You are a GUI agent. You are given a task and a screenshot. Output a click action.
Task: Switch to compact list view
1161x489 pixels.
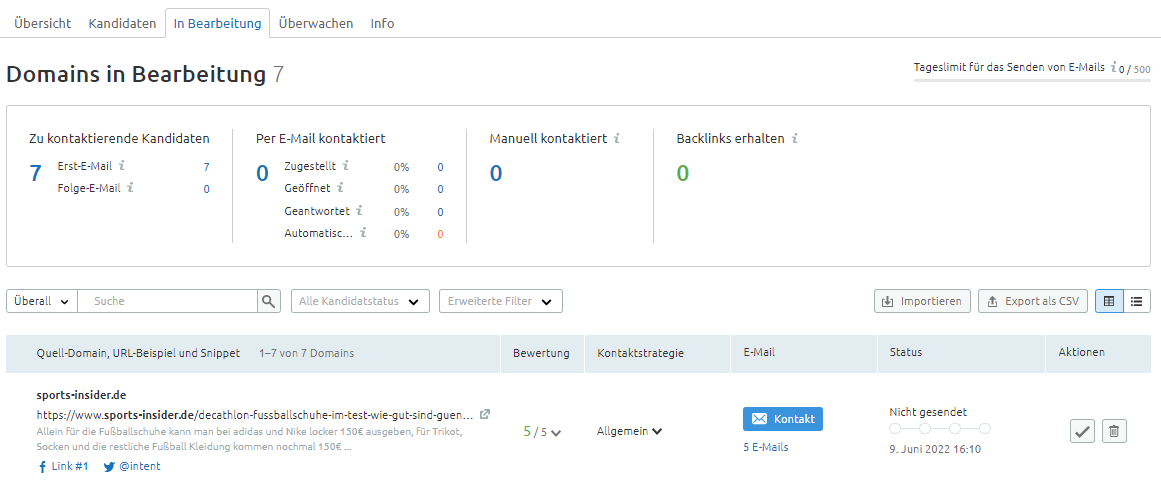pos(1137,302)
